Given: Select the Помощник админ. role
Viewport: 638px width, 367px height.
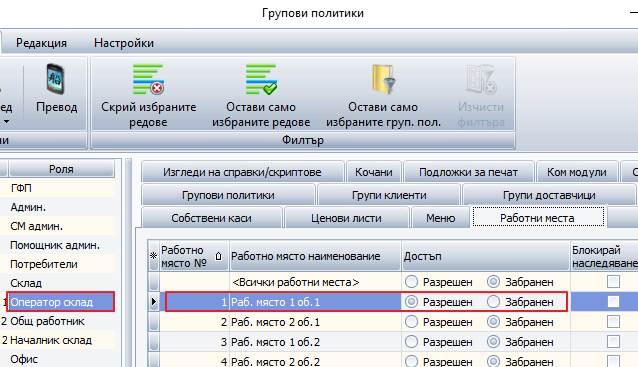Looking at the screenshot, I should [x=61, y=245].
